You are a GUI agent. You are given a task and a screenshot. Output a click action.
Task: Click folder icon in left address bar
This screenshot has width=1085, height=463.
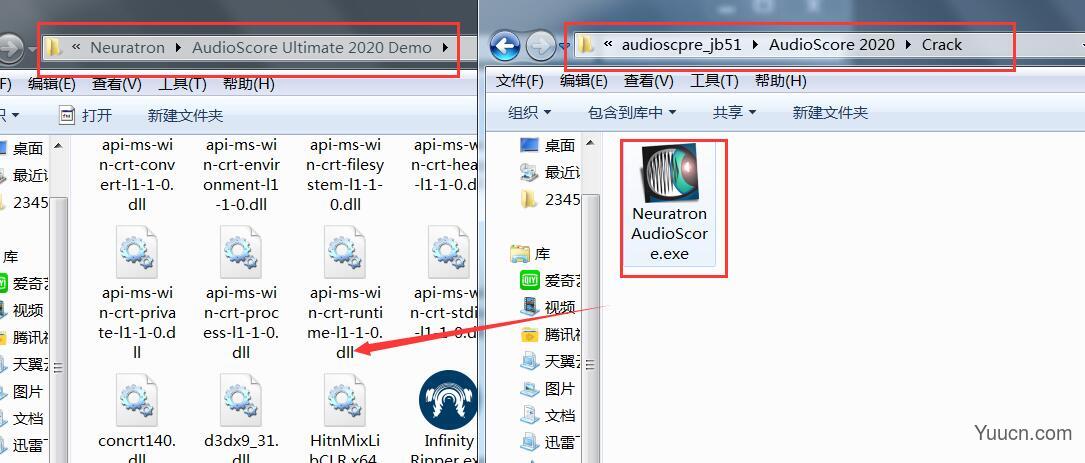coord(54,48)
